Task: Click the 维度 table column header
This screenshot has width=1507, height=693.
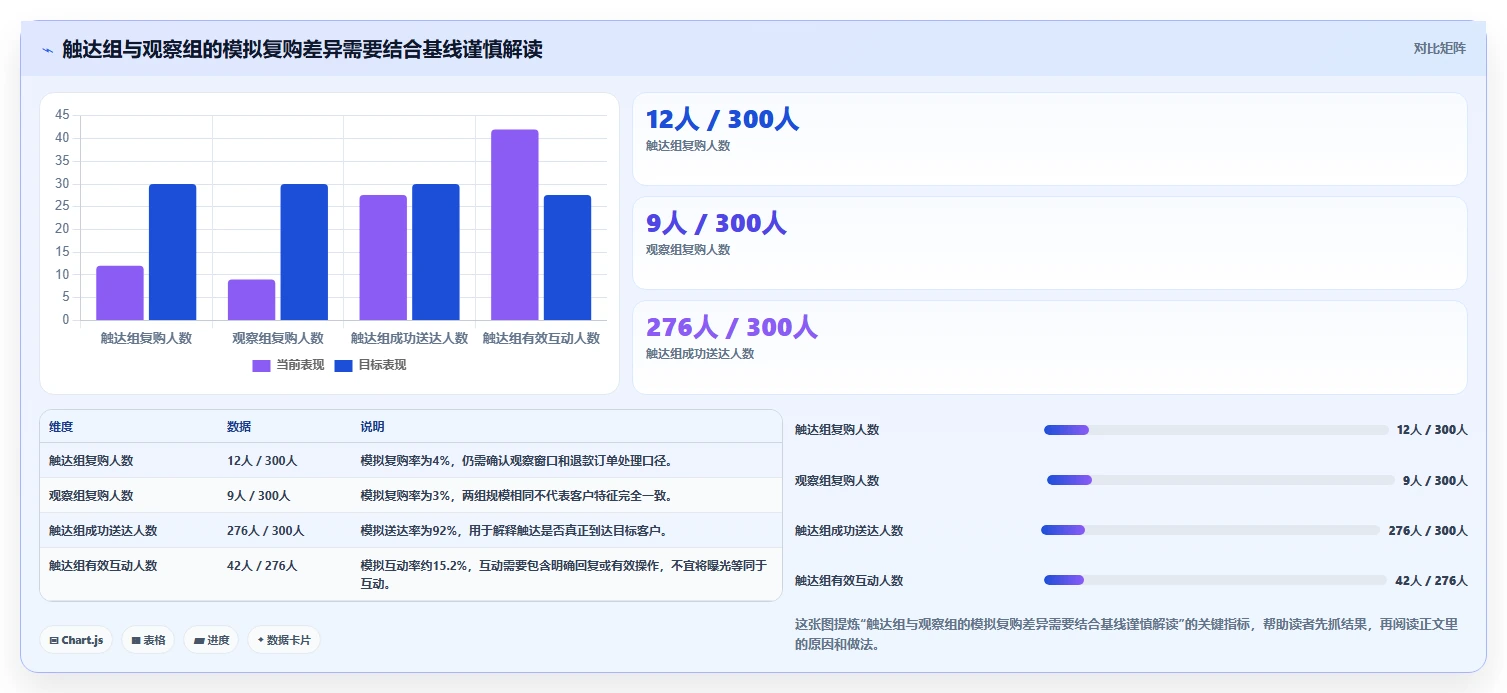Action: 61,427
